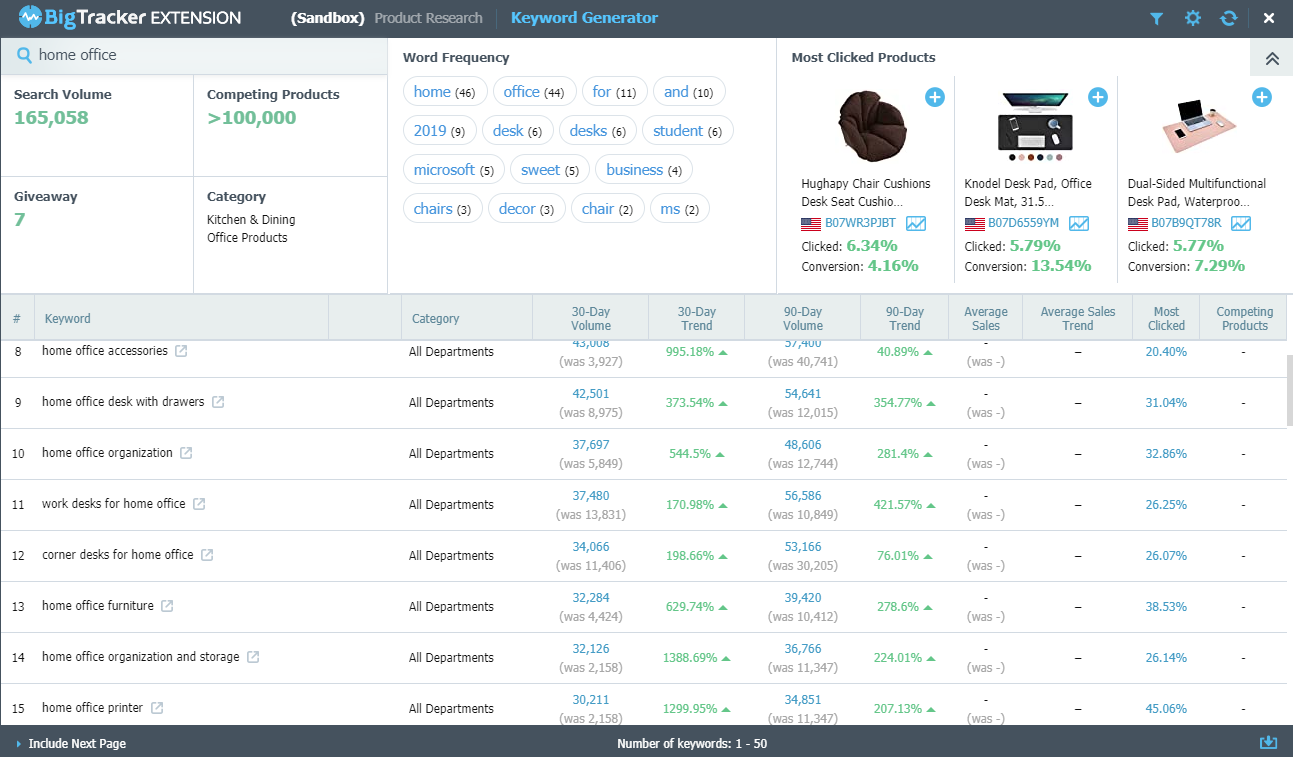Download keyword list with export icon

tap(1268, 743)
